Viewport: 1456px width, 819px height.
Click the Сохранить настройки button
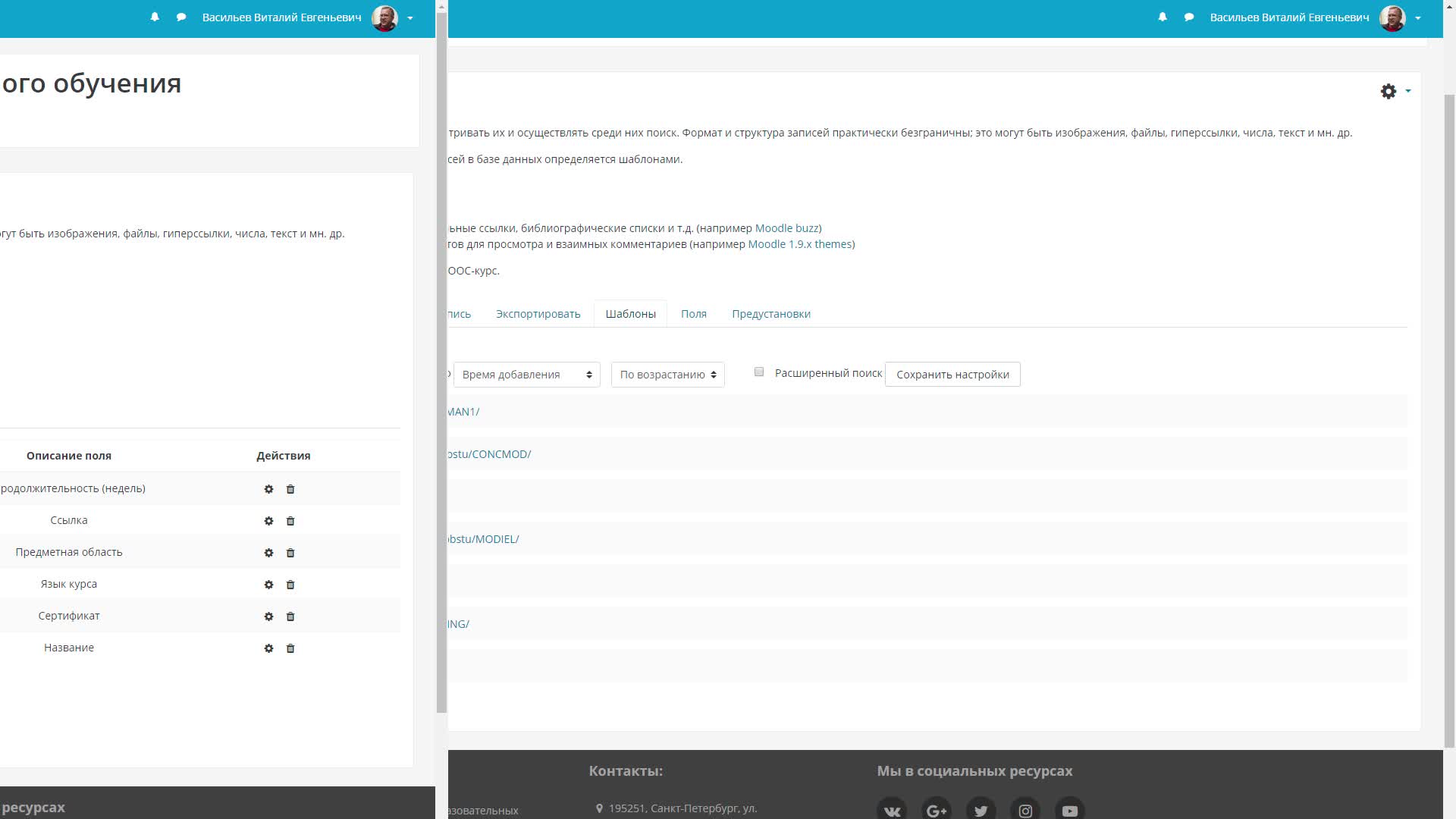point(952,375)
